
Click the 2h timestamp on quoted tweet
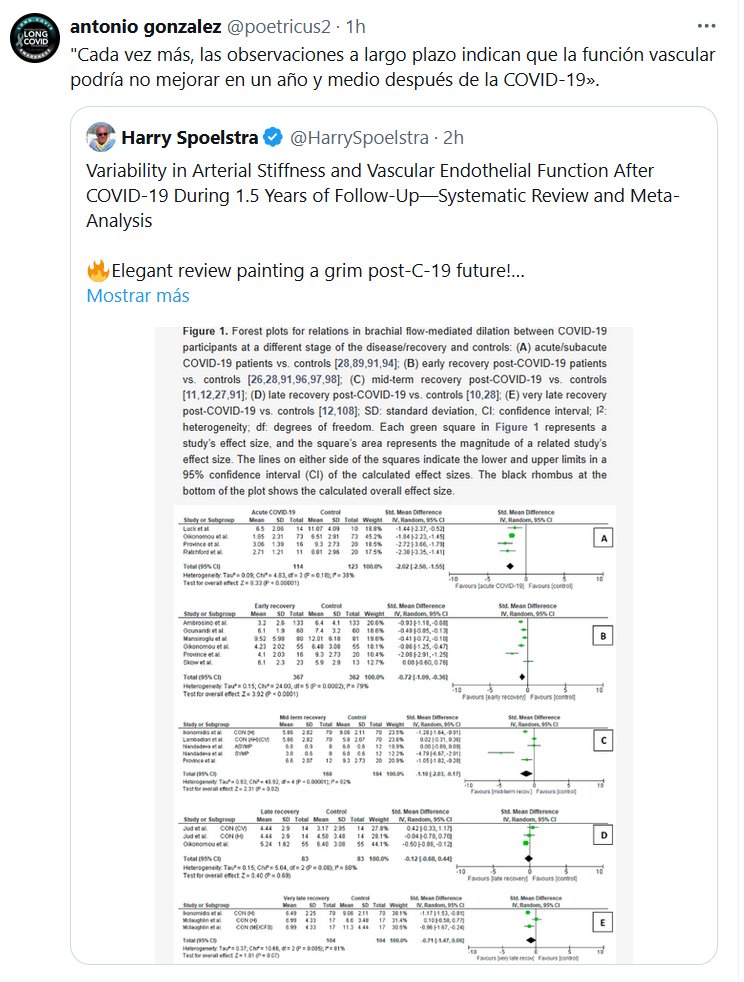(x=453, y=137)
